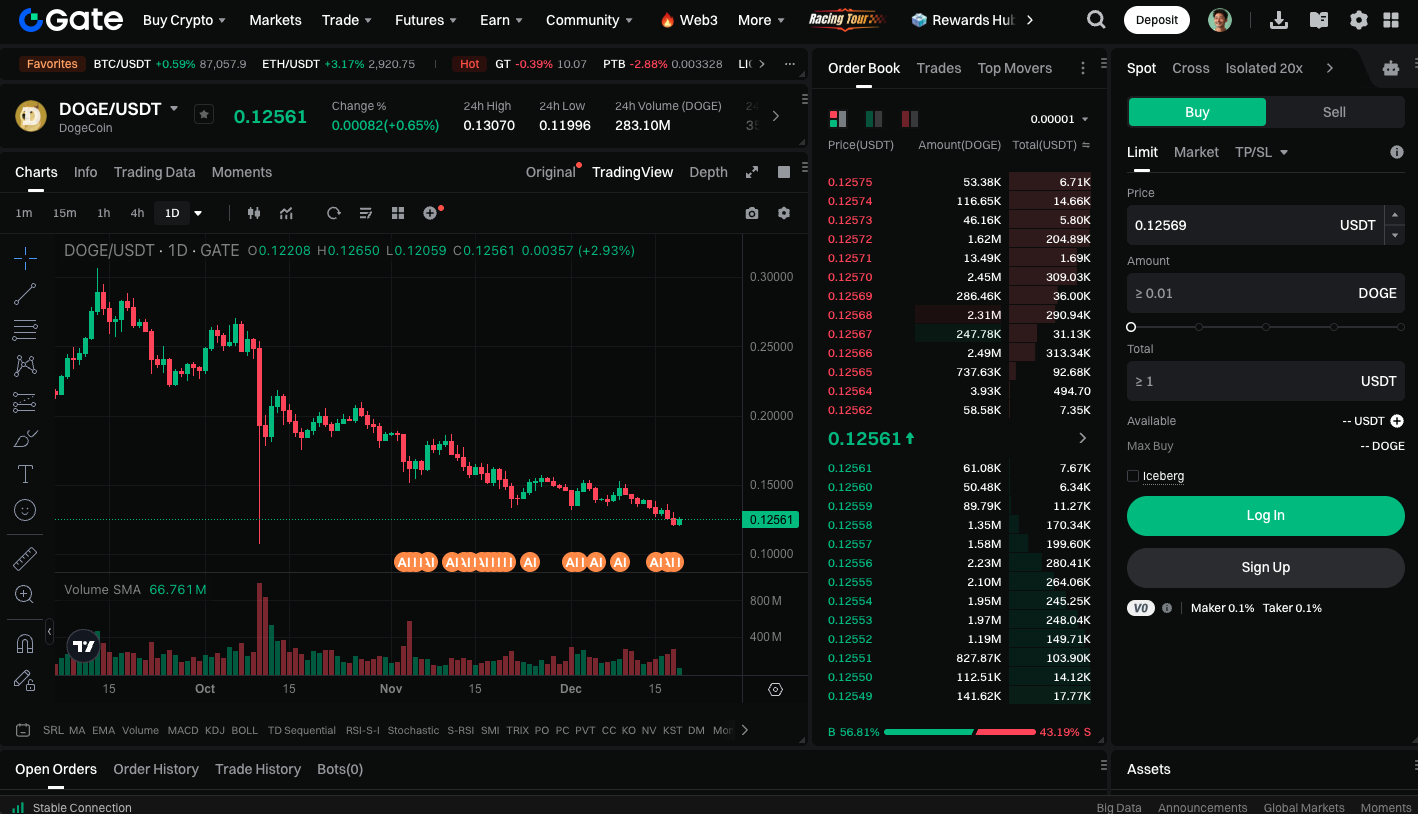
Task: Click the amount percentage slider handle
Action: pyautogui.click(x=1131, y=327)
